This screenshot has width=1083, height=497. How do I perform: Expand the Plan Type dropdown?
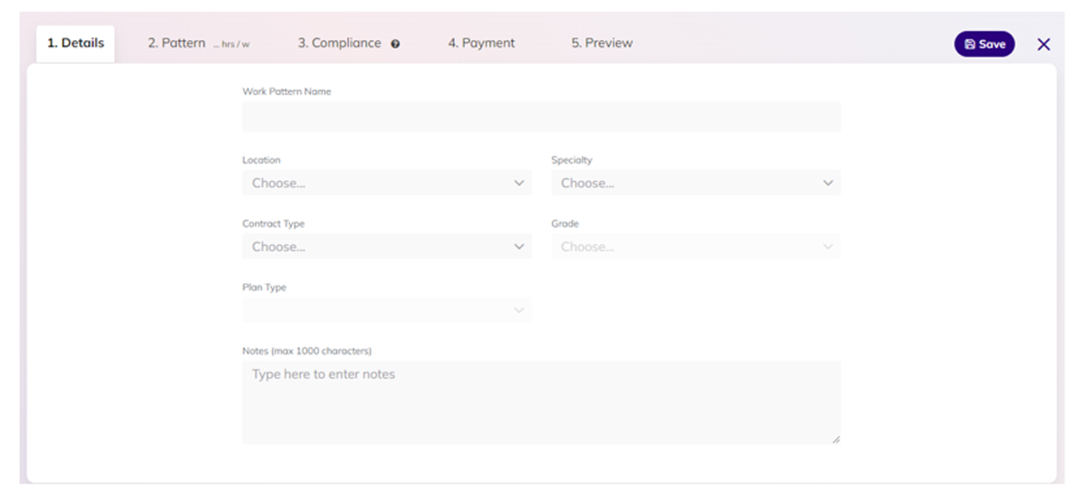click(387, 310)
